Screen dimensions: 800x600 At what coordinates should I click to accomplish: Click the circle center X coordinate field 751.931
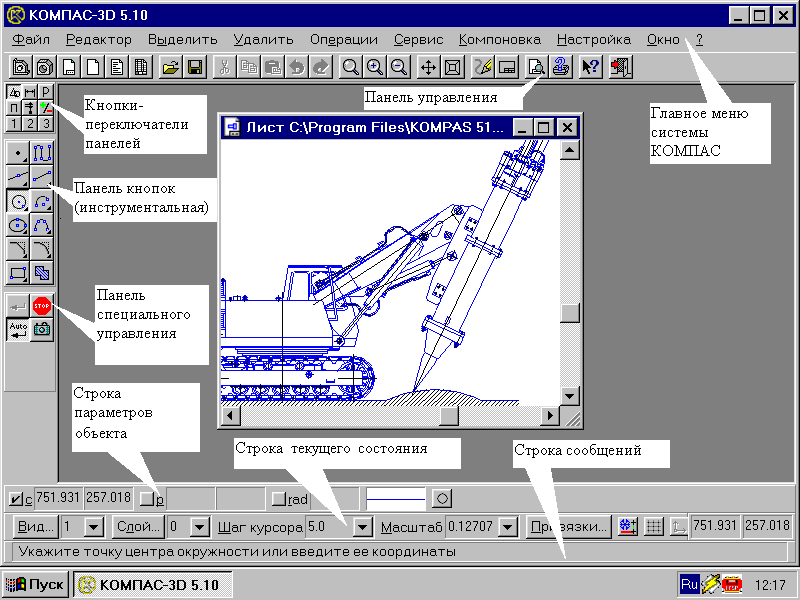[58, 498]
